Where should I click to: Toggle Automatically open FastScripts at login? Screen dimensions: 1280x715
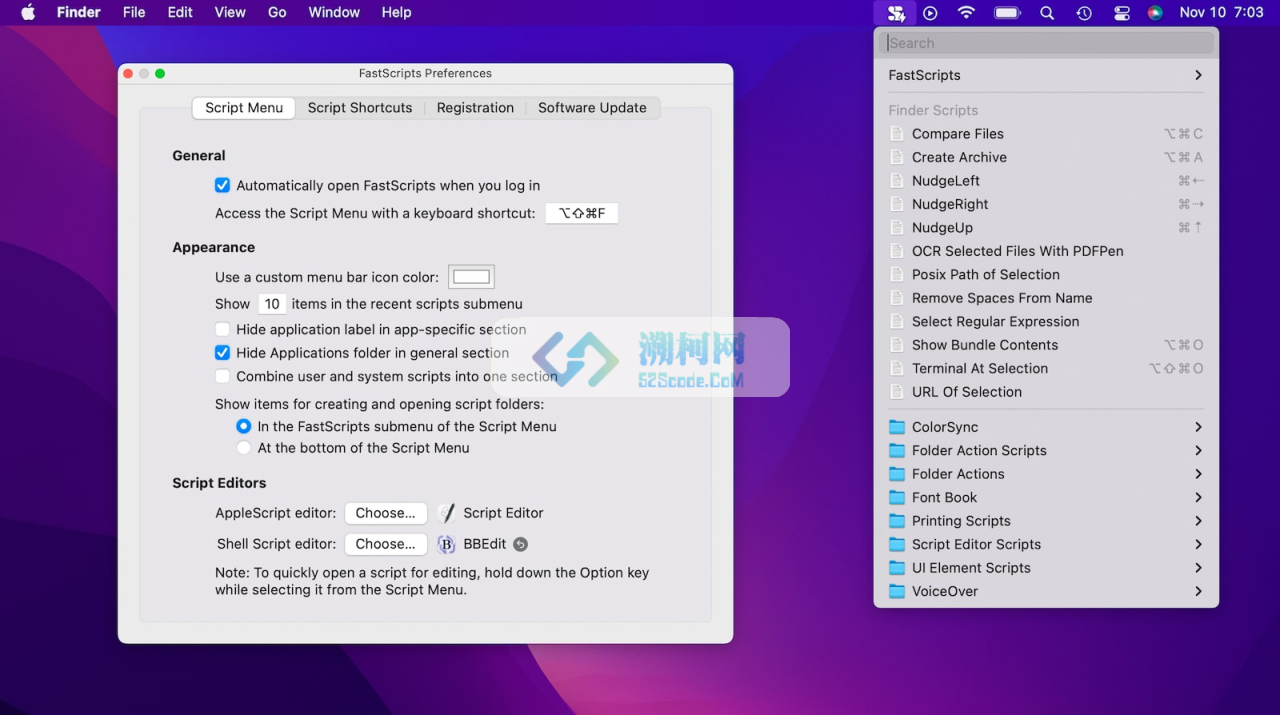[x=223, y=185]
